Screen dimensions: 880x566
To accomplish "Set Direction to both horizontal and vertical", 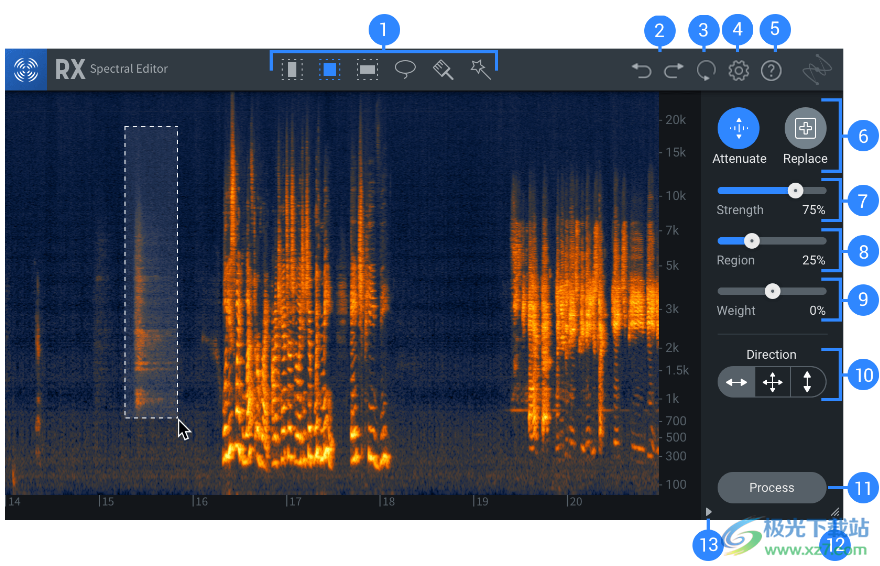I will (773, 383).
